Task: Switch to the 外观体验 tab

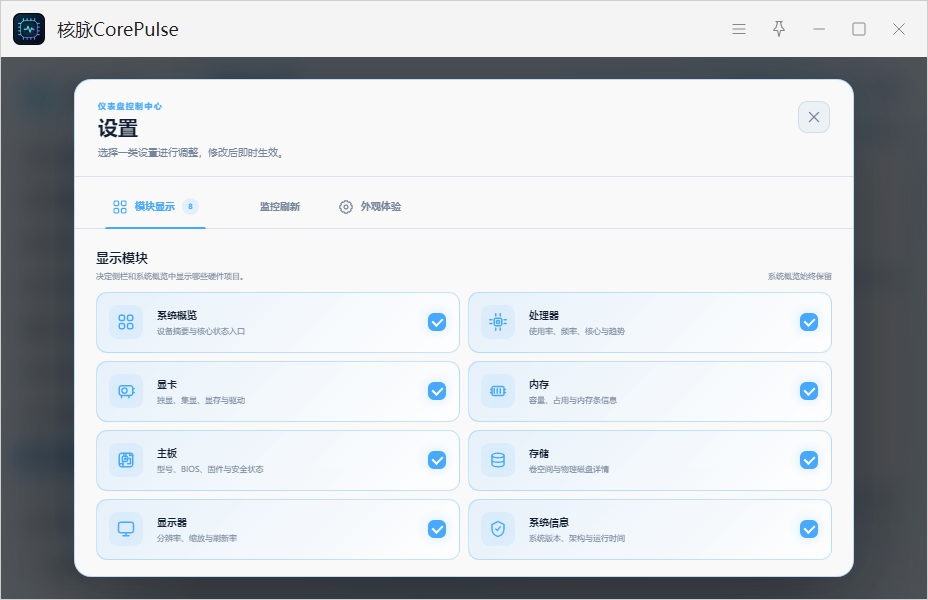Action: pos(370,207)
